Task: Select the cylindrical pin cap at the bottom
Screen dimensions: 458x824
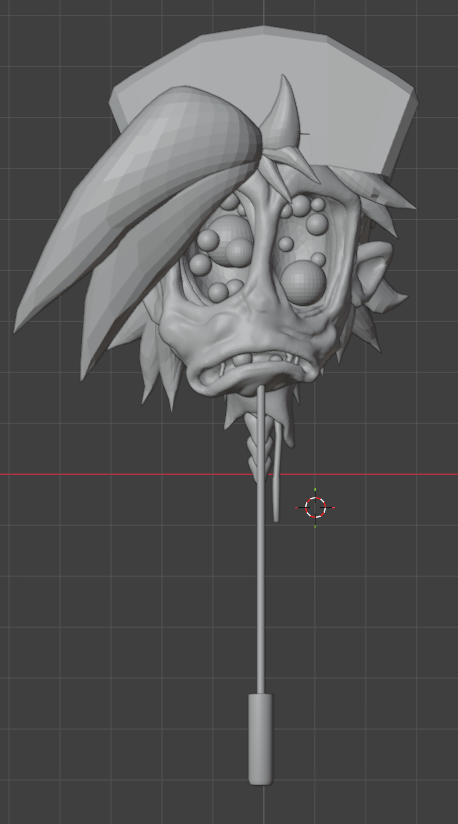Action: point(261,739)
